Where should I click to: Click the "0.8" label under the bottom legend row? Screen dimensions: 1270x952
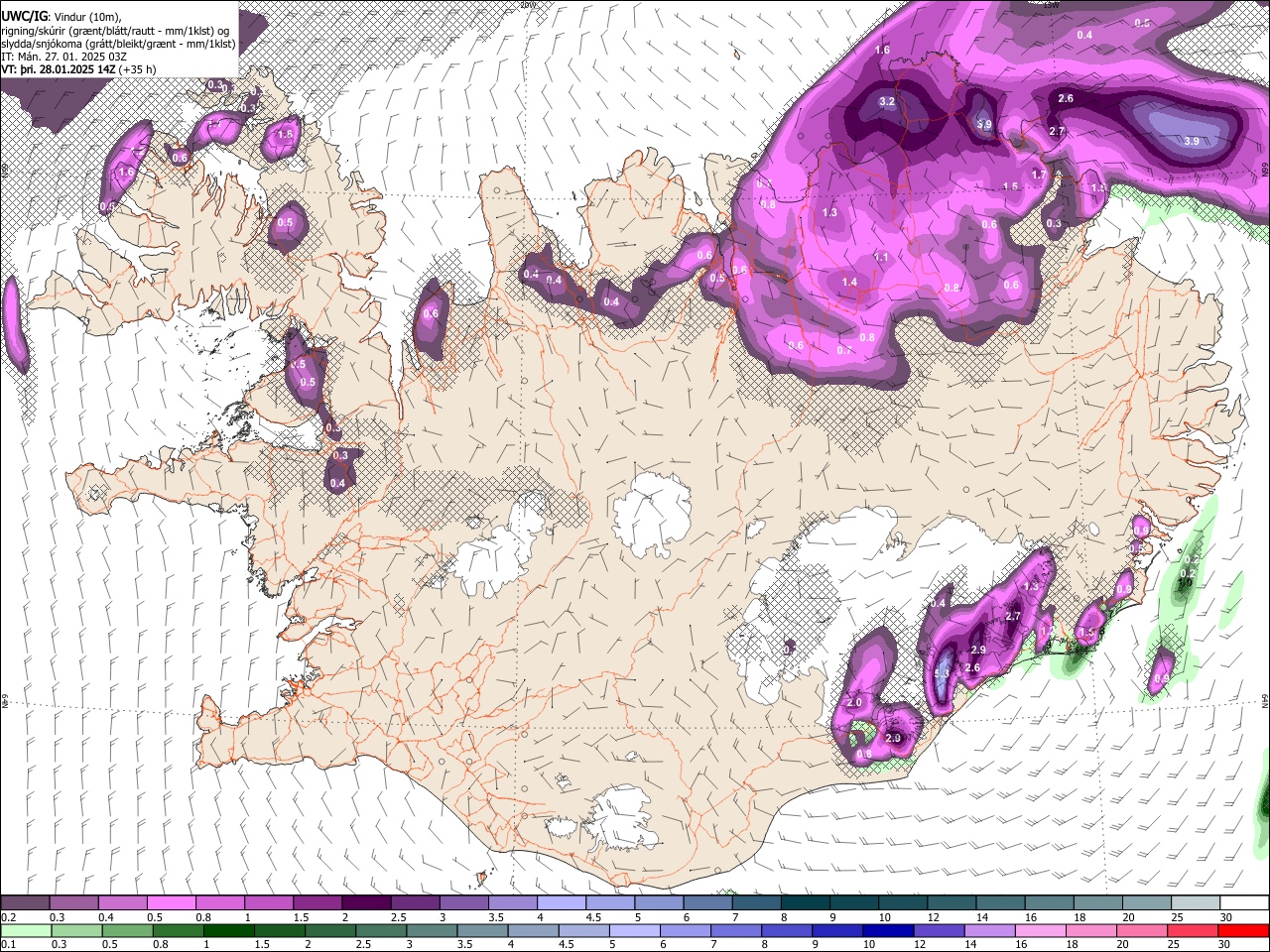point(162,944)
